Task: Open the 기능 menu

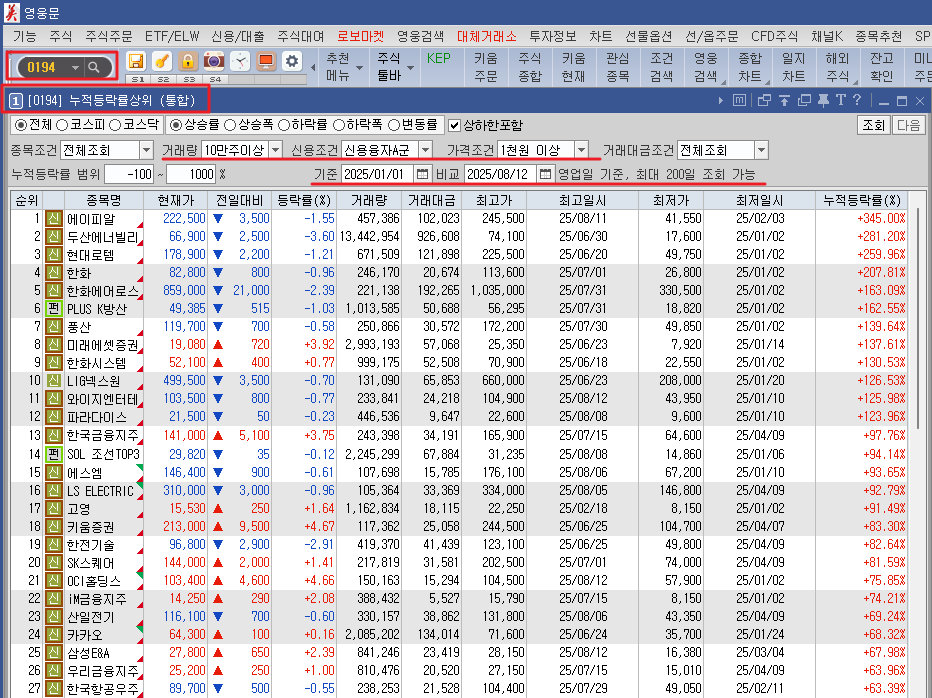Action: coord(24,36)
